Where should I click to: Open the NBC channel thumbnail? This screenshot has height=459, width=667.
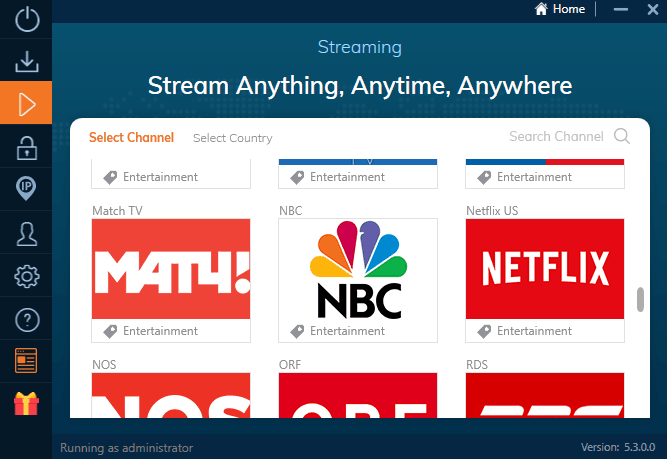tap(357, 269)
